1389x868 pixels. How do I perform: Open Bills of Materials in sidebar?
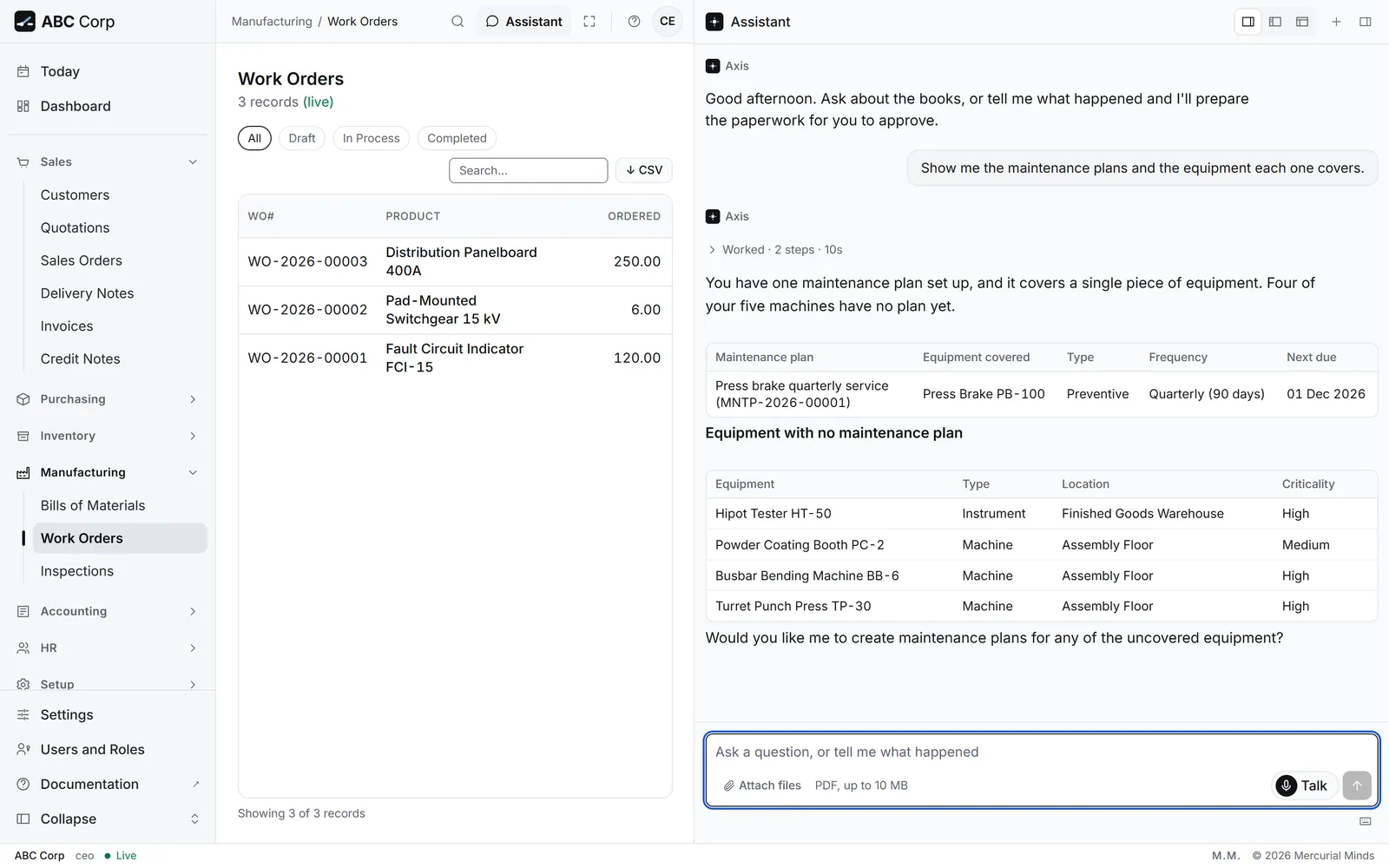120,505
